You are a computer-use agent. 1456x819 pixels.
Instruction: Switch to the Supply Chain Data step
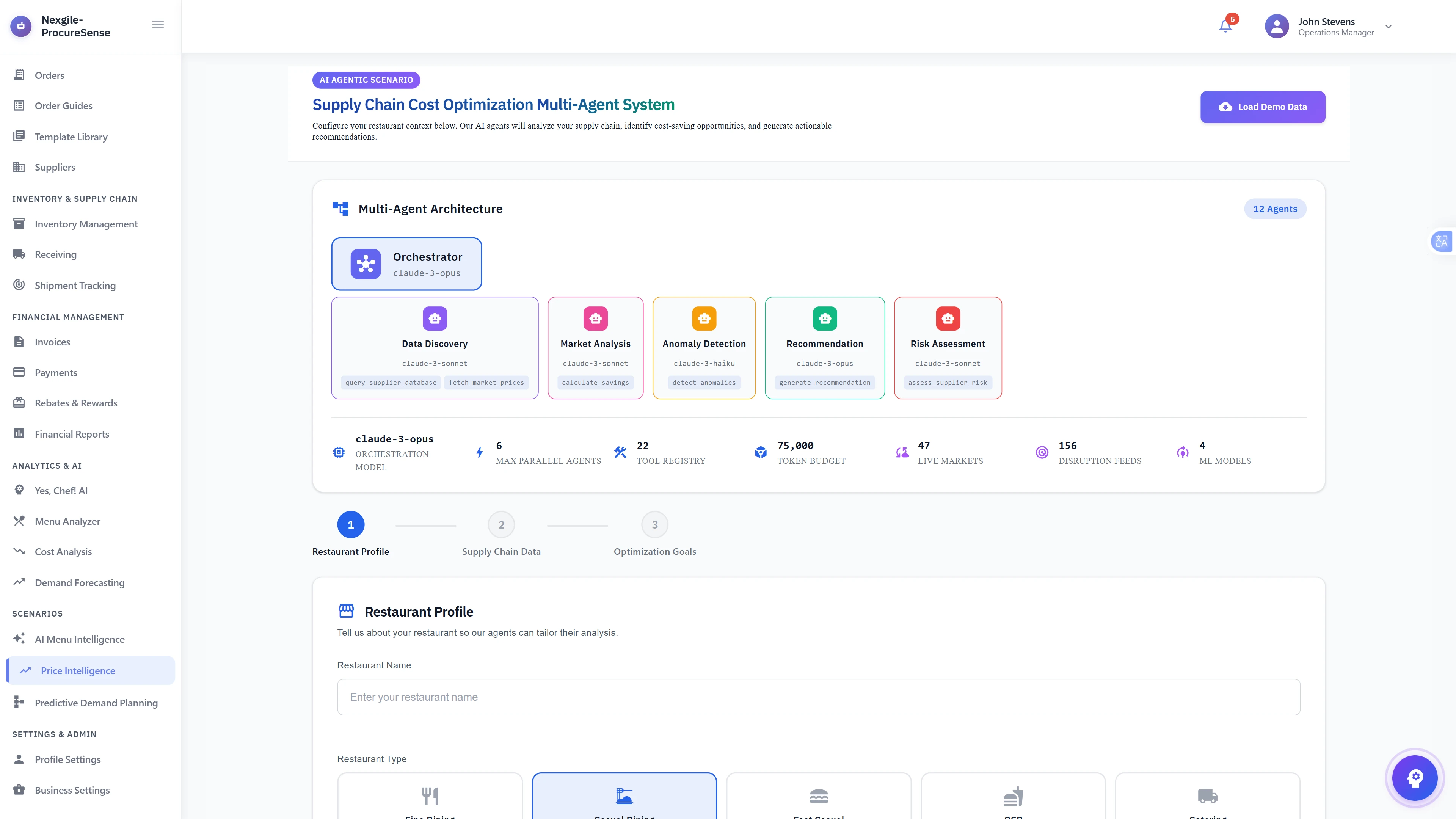click(501, 524)
